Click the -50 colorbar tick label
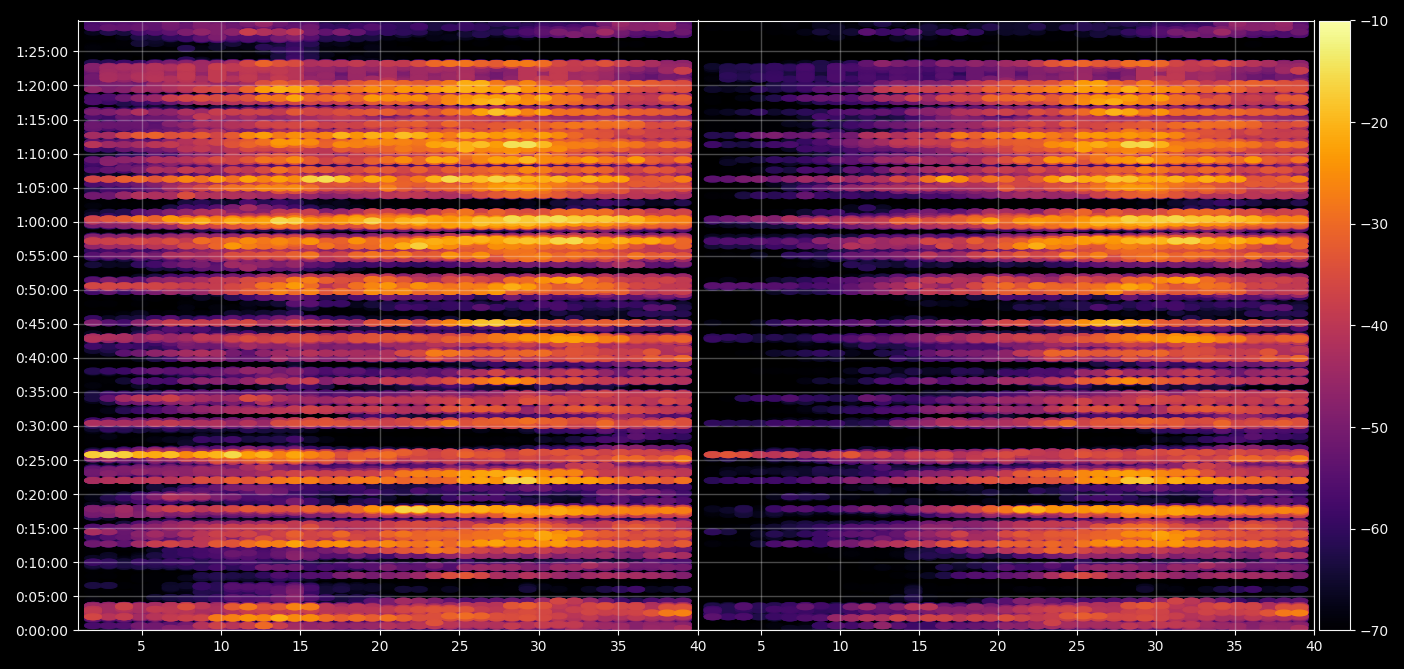1404x669 pixels. (1374, 428)
